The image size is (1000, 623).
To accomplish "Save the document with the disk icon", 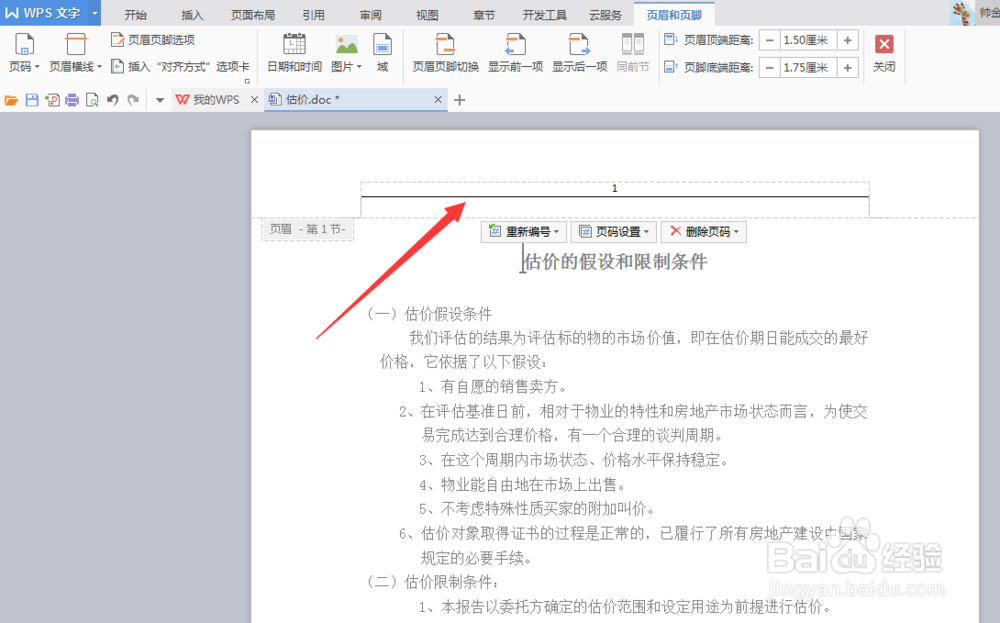I will 31,100.
